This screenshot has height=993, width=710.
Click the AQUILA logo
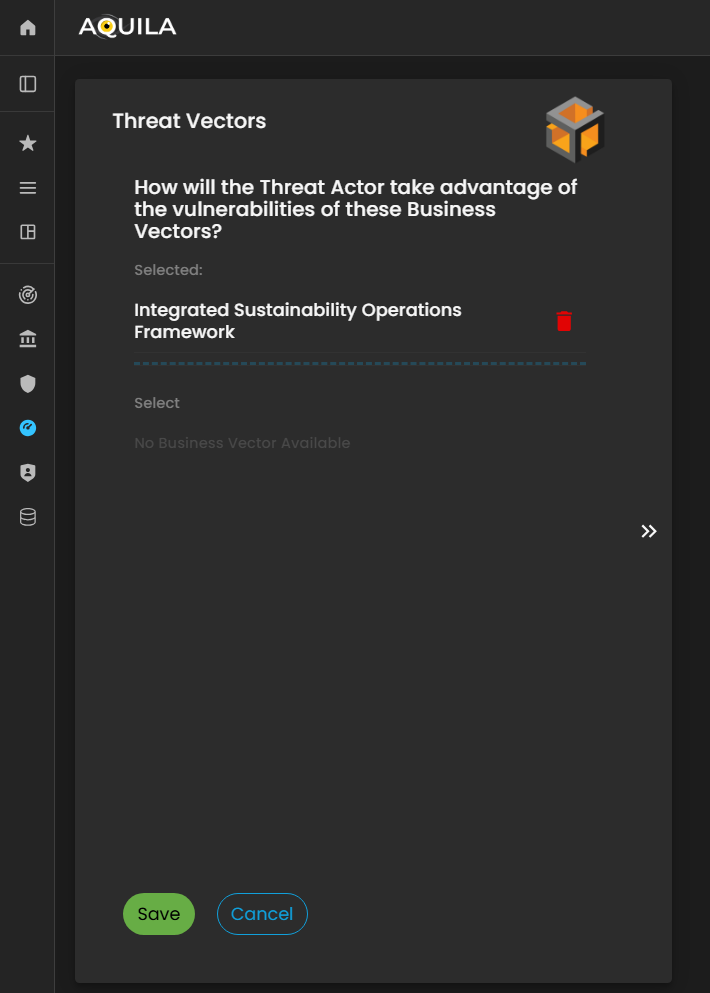127,27
